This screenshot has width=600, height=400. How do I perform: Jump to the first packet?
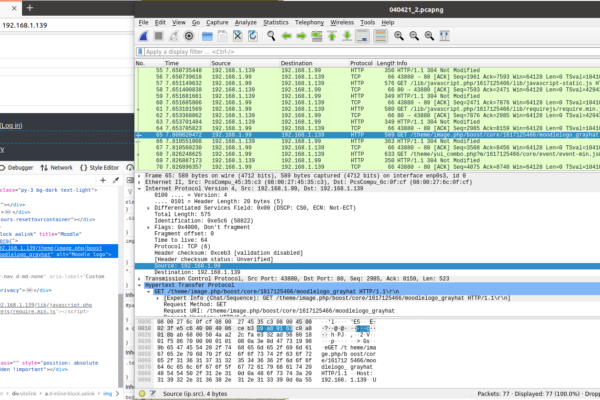[332, 36]
